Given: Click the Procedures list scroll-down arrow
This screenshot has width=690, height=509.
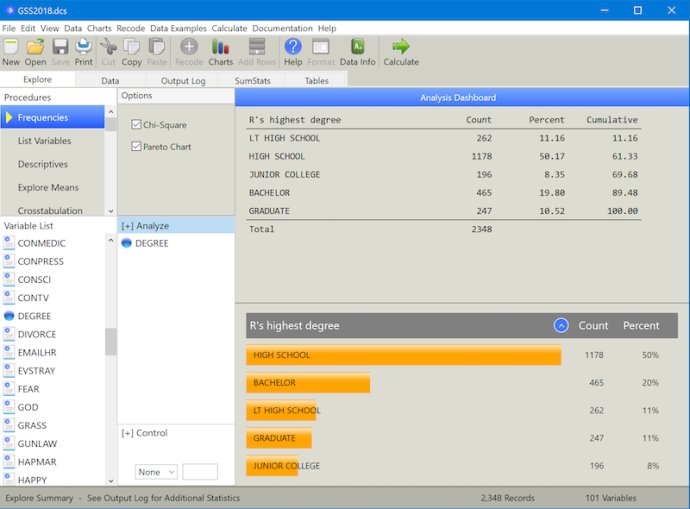Looking at the screenshot, I should coord(111,211).
